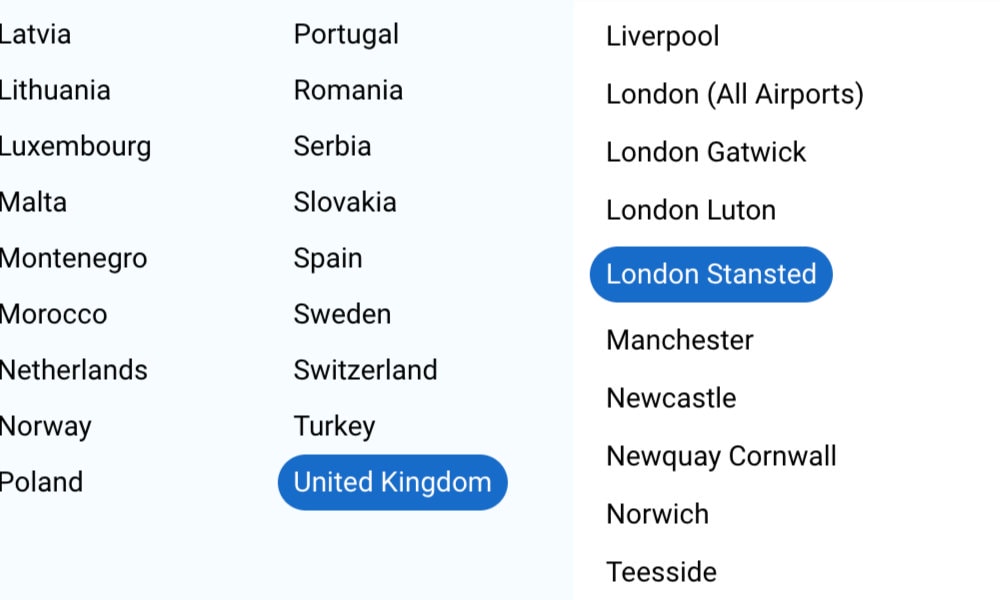Select London Stansted airport
The height and width of the screenshot is (600, 1000).
pos(710,274)
